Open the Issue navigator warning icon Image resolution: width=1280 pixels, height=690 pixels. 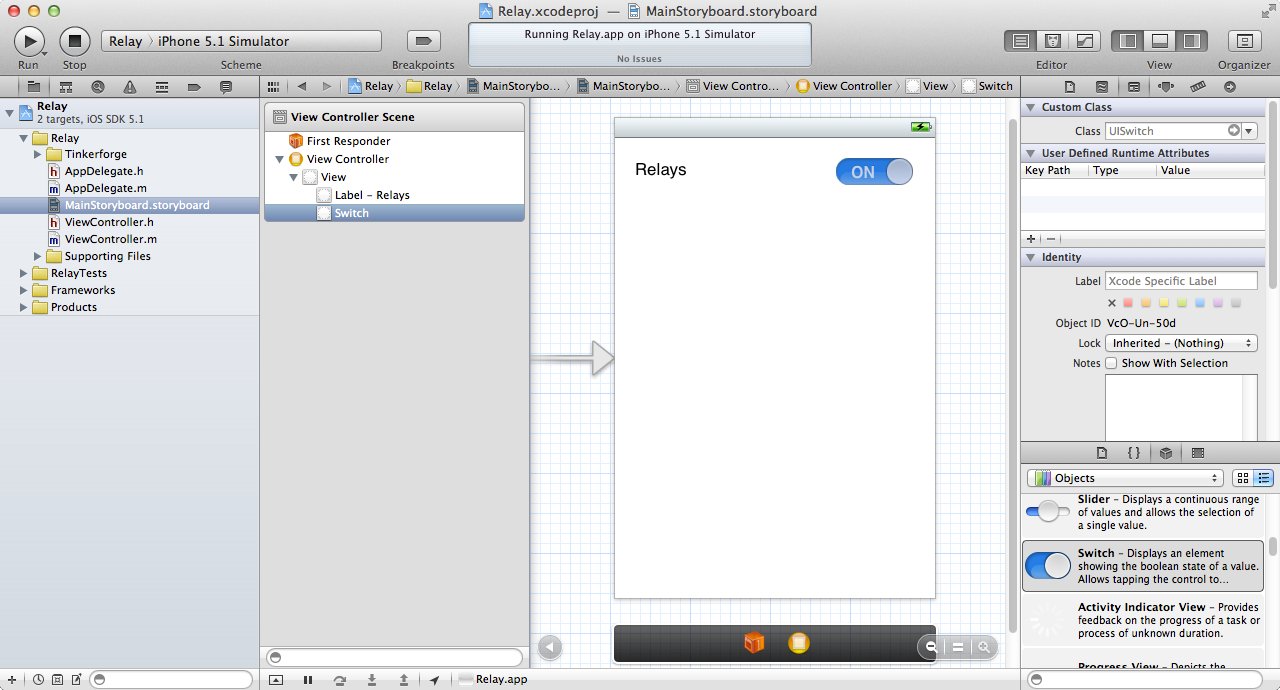[130, 87]
